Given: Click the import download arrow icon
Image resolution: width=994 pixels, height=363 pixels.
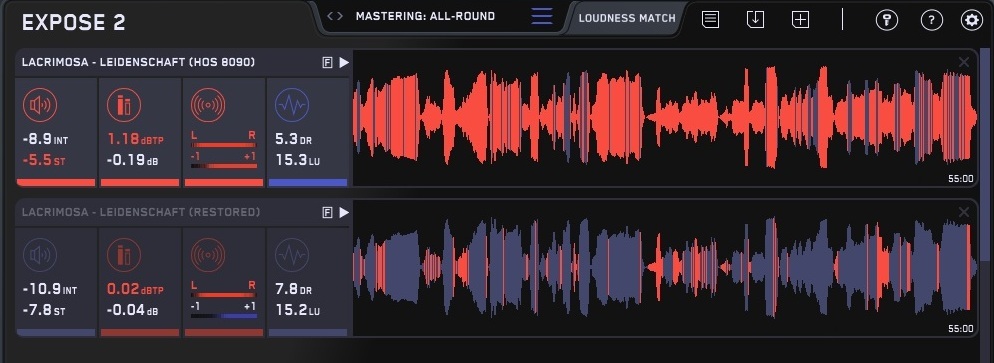Looking at the screenshot, I should click(x=755, y=20).
